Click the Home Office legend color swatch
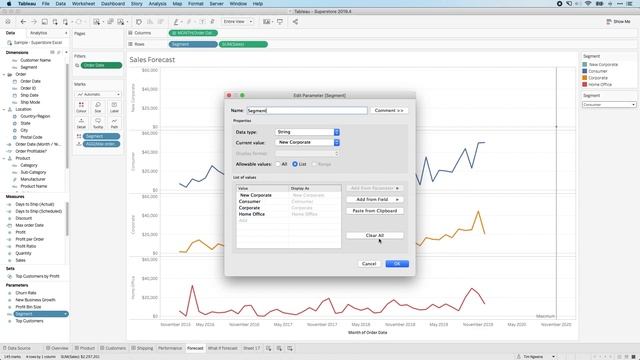 click(x=585, y=84)
